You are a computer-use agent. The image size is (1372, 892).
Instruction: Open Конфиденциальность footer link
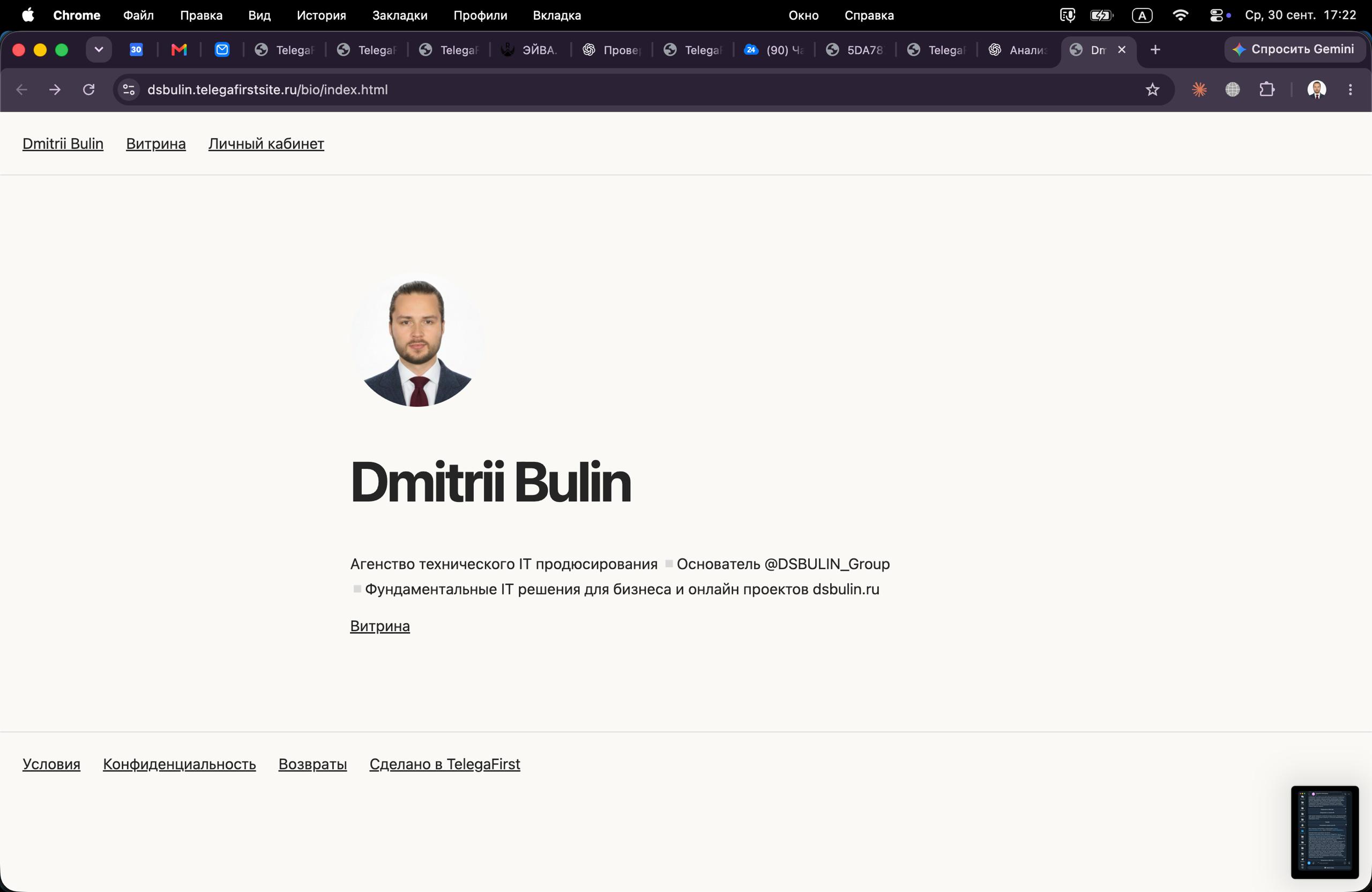180,764
